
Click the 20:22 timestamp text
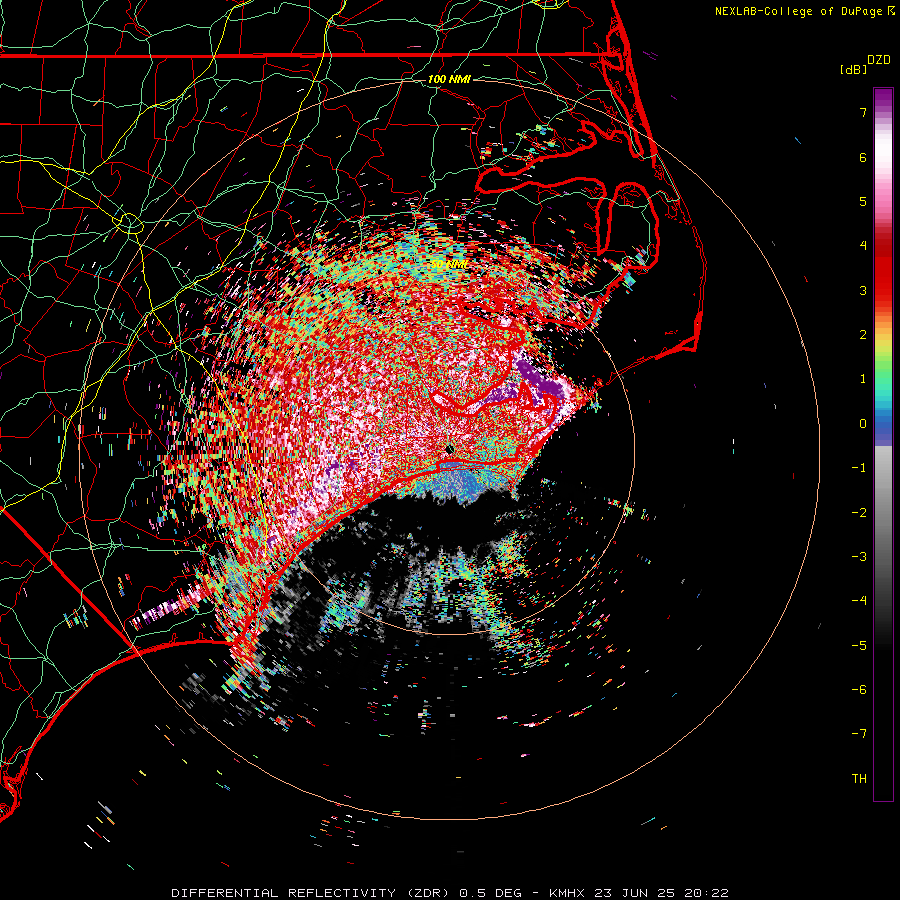pos(705,893)
